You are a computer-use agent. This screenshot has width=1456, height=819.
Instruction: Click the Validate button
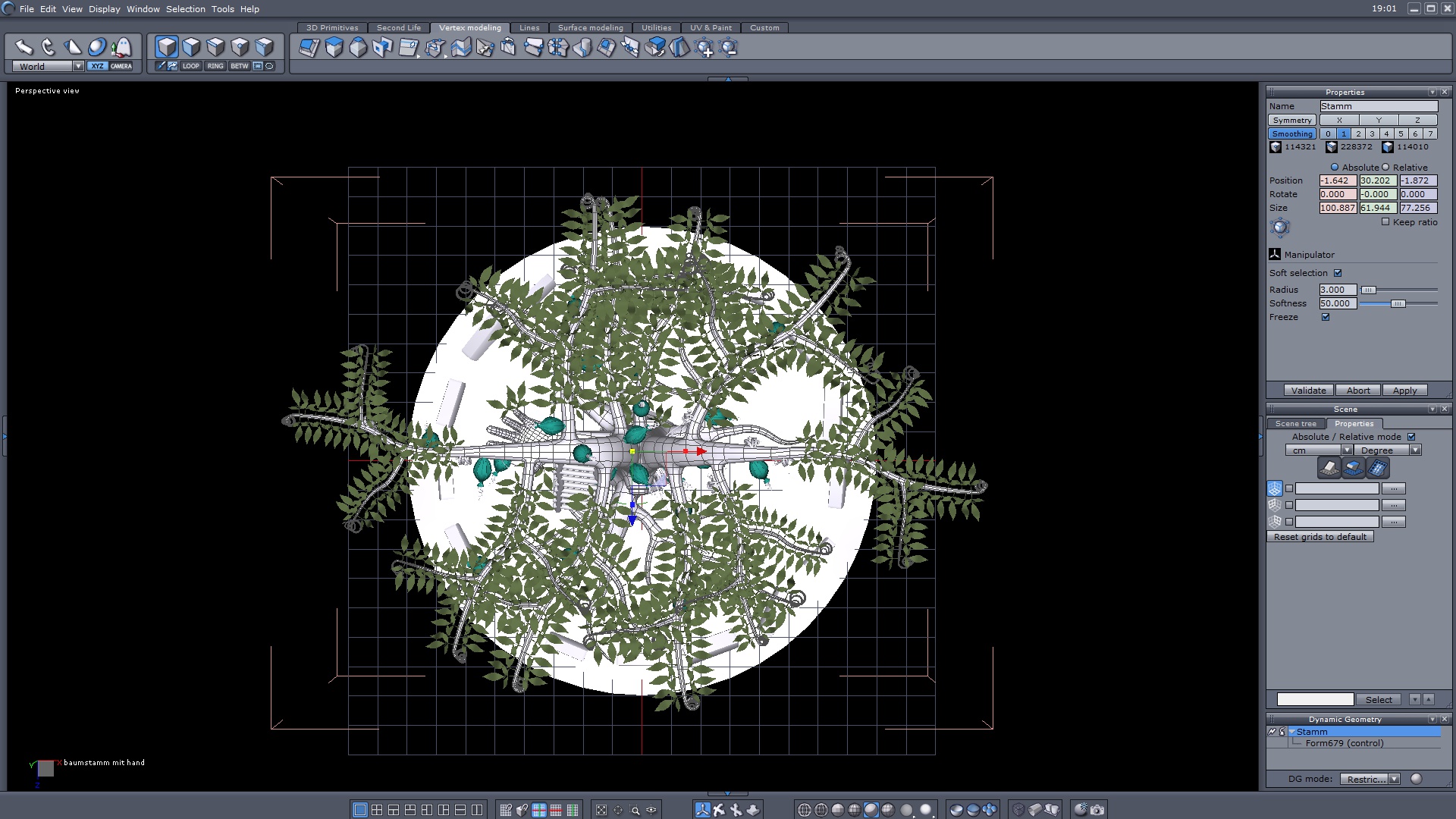point(1308,391)
